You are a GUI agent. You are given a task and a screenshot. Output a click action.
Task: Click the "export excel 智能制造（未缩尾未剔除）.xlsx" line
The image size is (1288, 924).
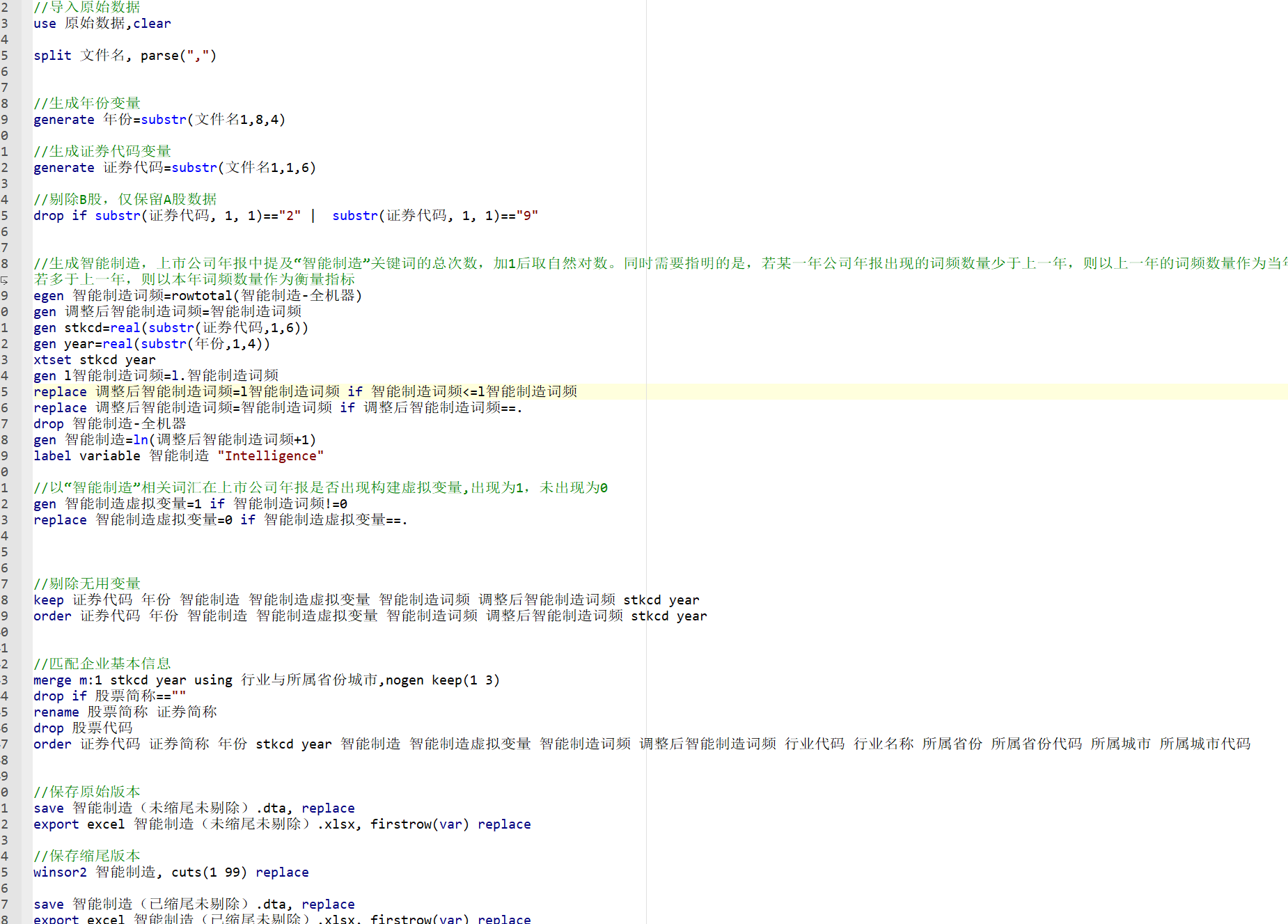point(282,824)
